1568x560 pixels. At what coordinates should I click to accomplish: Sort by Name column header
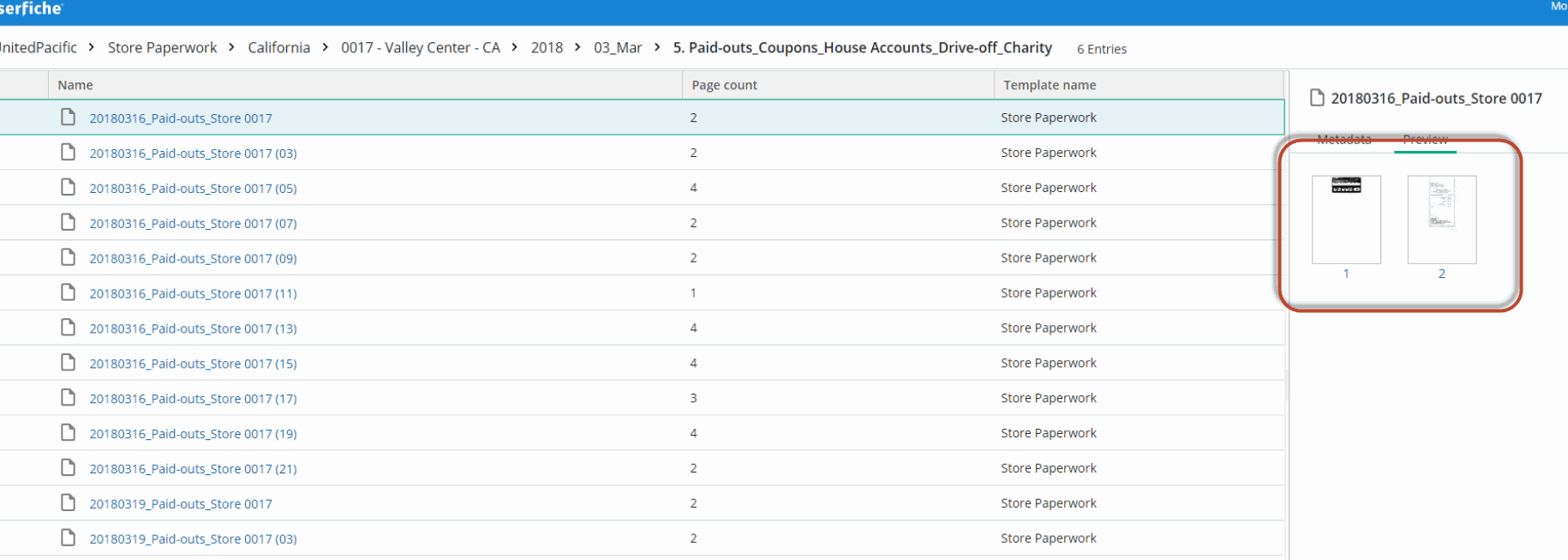point(75,85)
